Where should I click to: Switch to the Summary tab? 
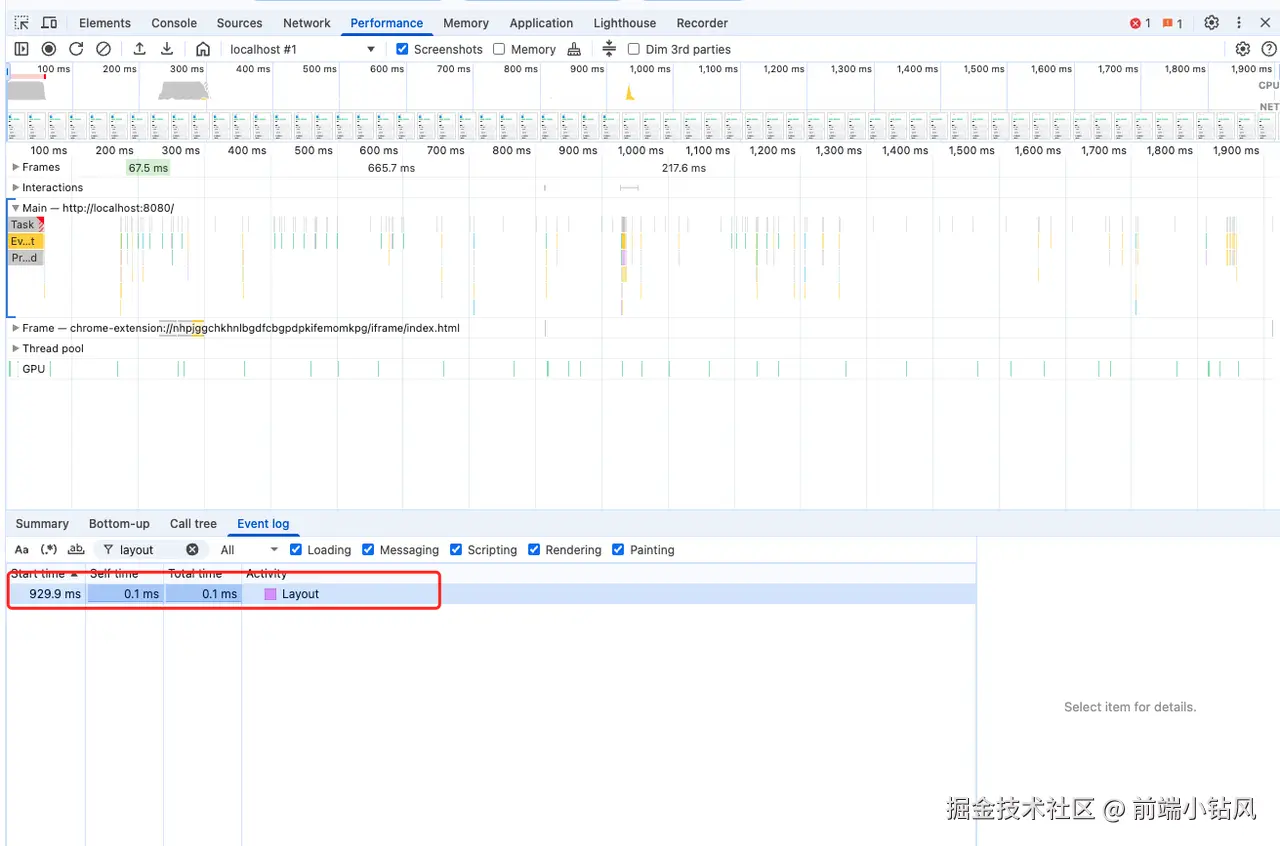pos(42,523)
